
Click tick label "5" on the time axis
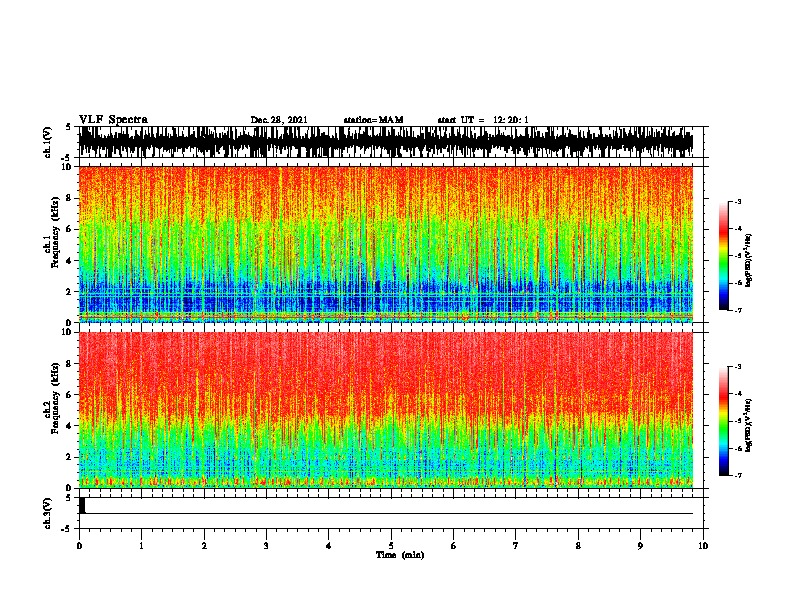tap(391, 546)
